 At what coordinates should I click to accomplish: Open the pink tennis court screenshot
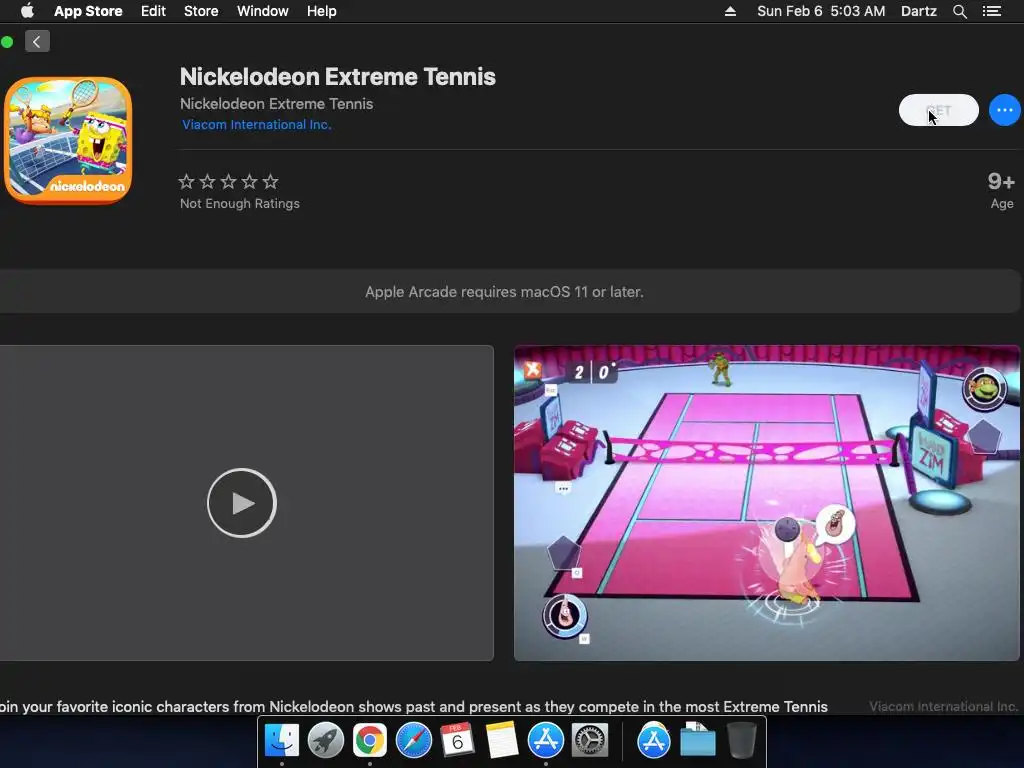click(x=767, y=503)
